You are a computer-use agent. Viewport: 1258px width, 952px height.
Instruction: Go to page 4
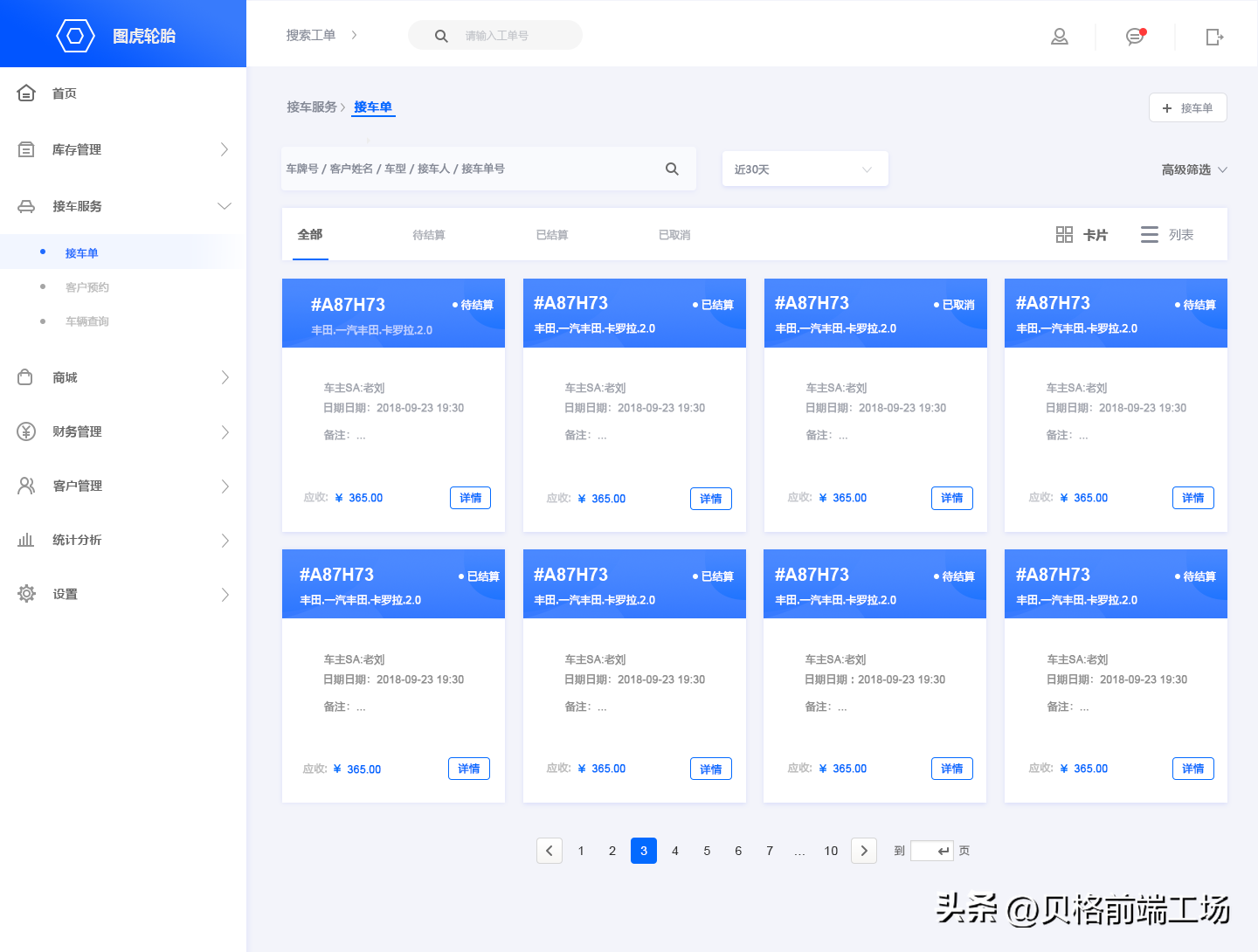pyautogui.click(x=675, y=851)
